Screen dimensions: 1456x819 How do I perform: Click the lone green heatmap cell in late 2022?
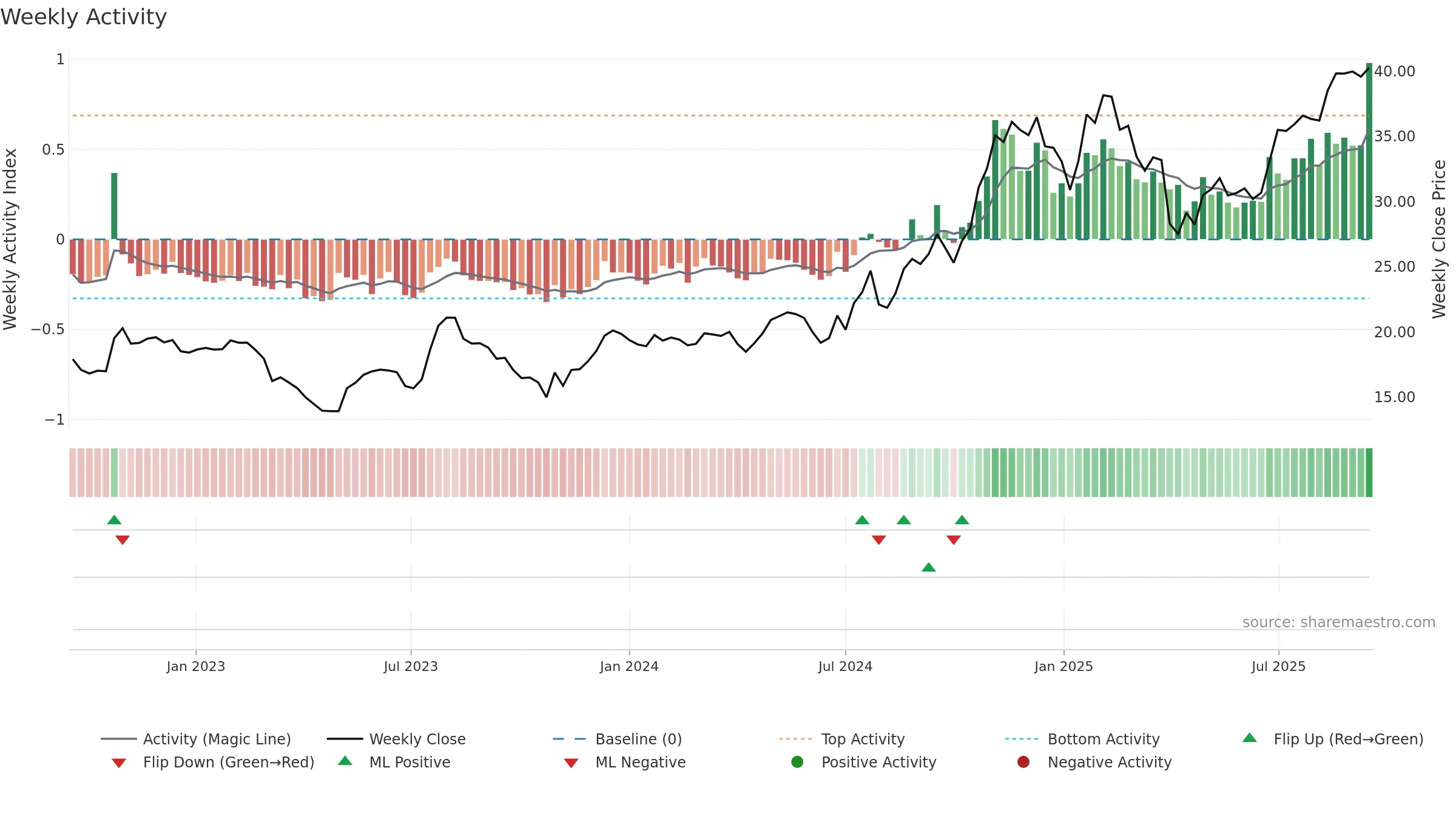[114, 473]
